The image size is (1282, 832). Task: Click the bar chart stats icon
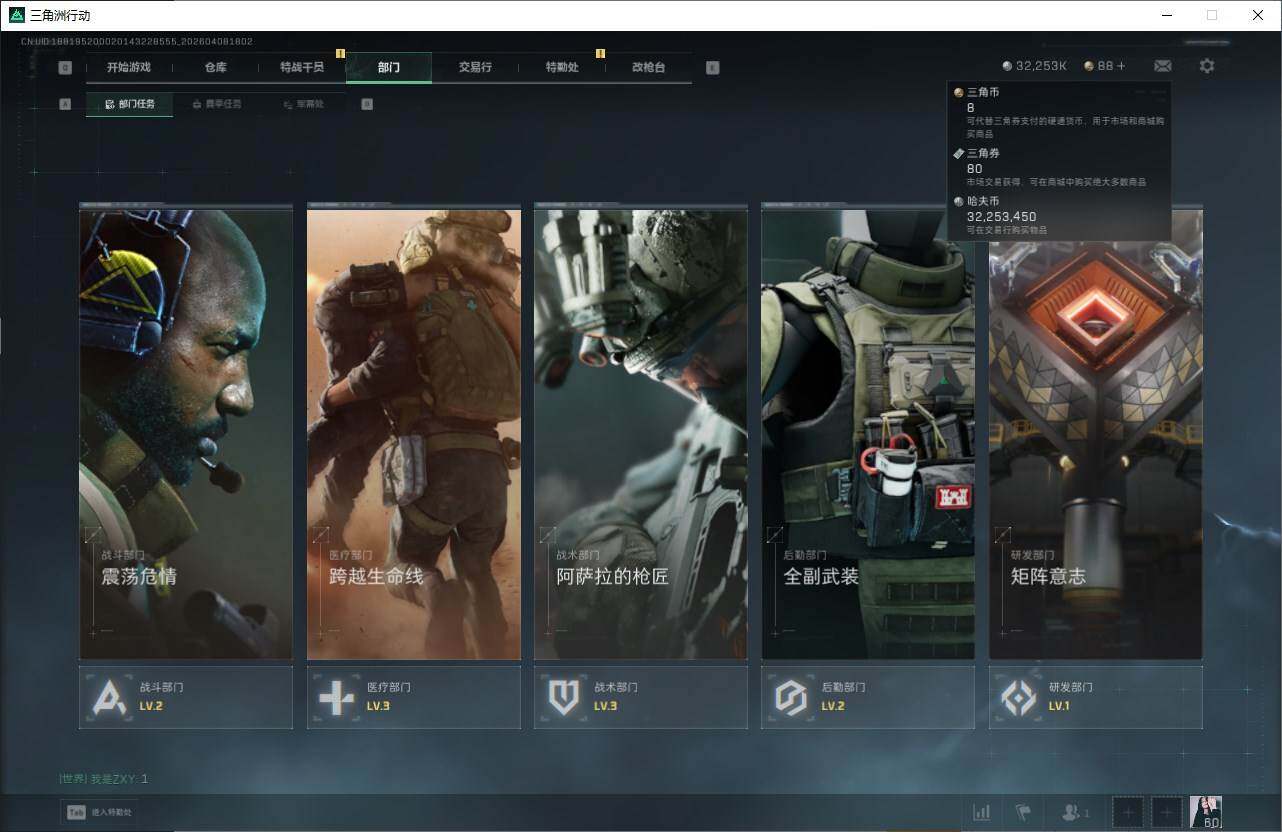(x=981, y=812)
